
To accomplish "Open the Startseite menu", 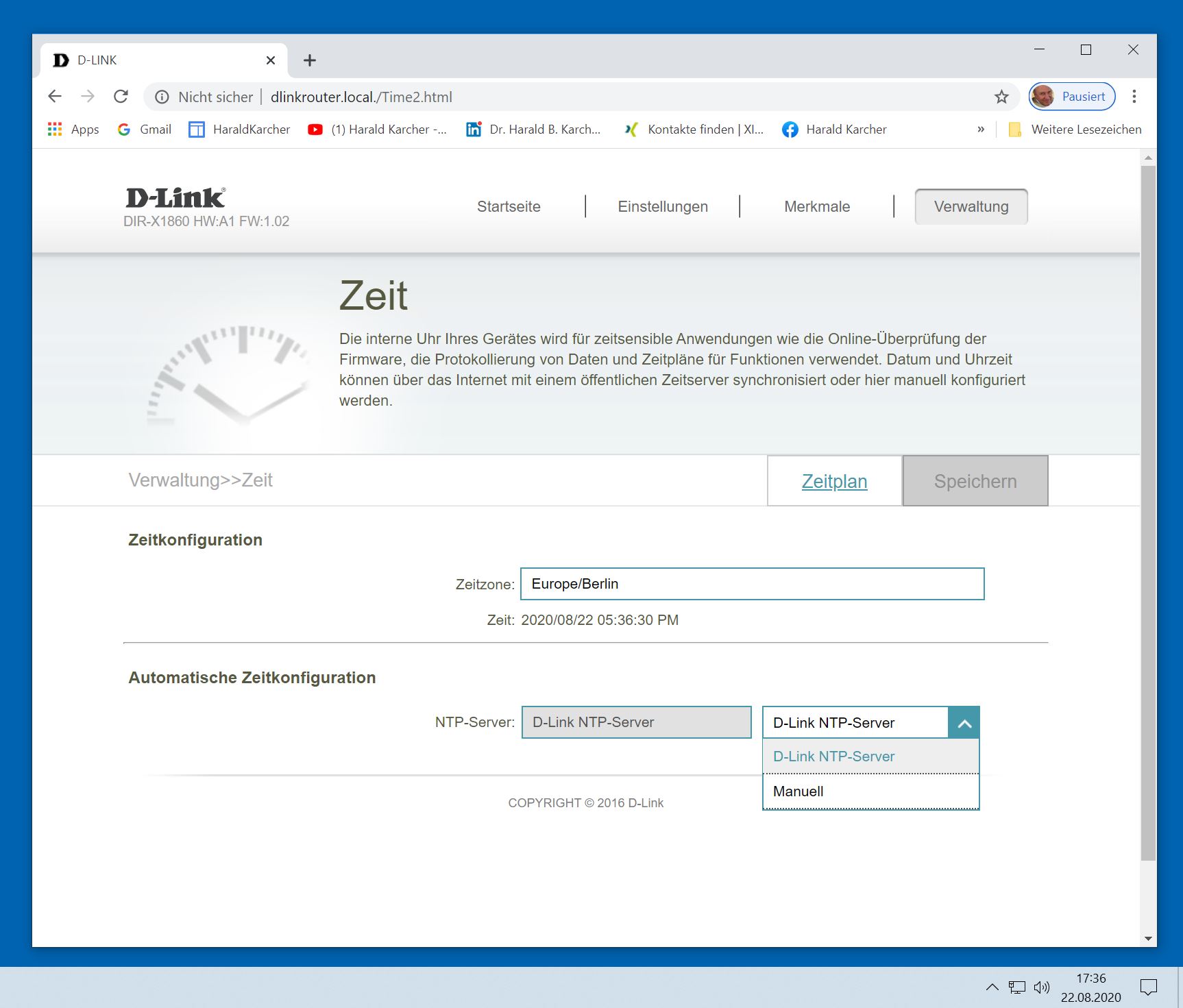I will pos(509,207).
